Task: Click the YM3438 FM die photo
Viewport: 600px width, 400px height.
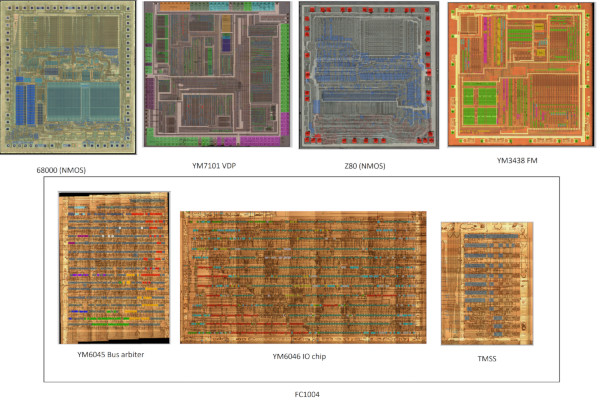Action: (x=521, y=75)
